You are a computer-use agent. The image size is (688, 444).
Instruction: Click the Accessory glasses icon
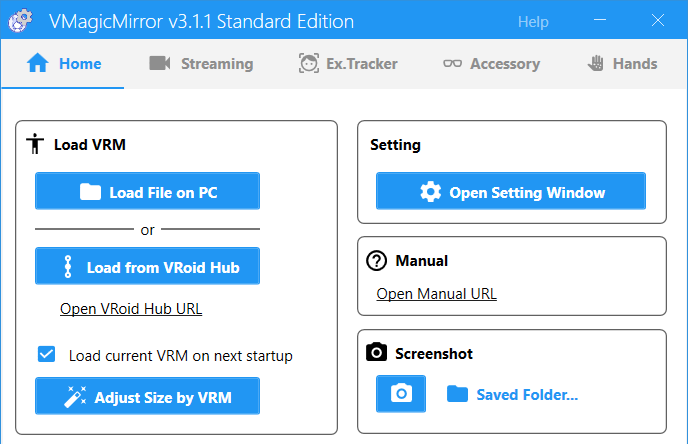pyautogui.click(x=452, y=64)
